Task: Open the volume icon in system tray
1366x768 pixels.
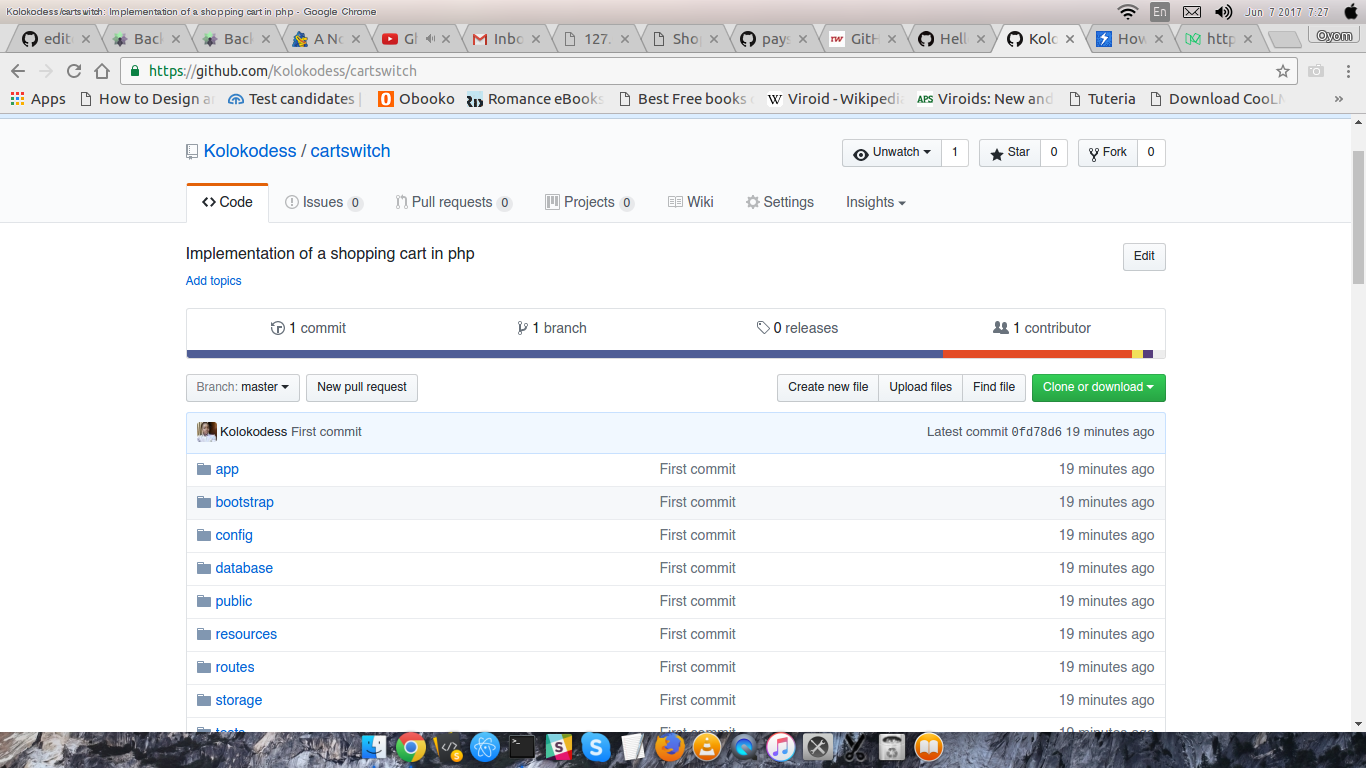Action: tap(1223, 12)
